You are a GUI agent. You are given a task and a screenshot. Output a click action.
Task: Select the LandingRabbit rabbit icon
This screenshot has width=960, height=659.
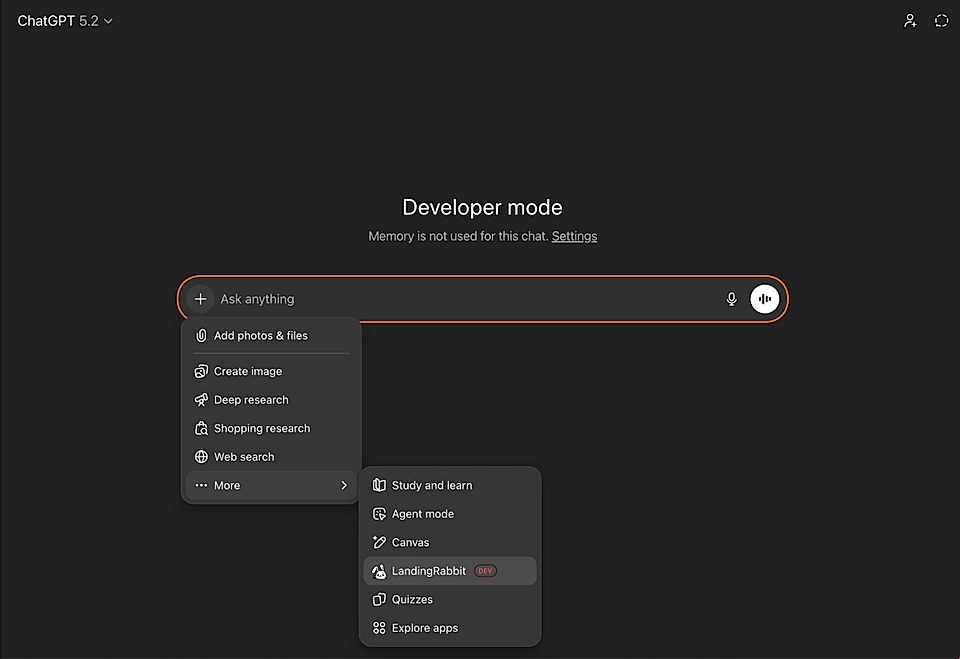pos(379,571)
